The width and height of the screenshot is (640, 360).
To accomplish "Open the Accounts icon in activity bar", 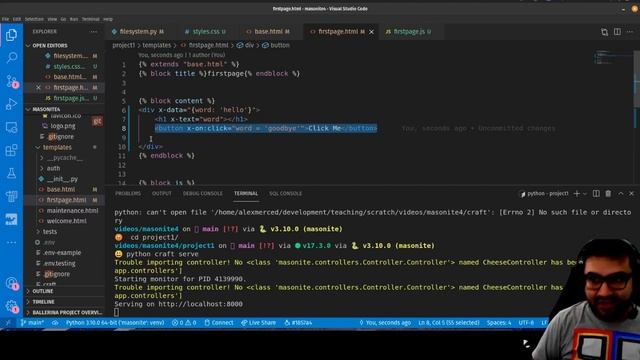I will click(11, 283).
